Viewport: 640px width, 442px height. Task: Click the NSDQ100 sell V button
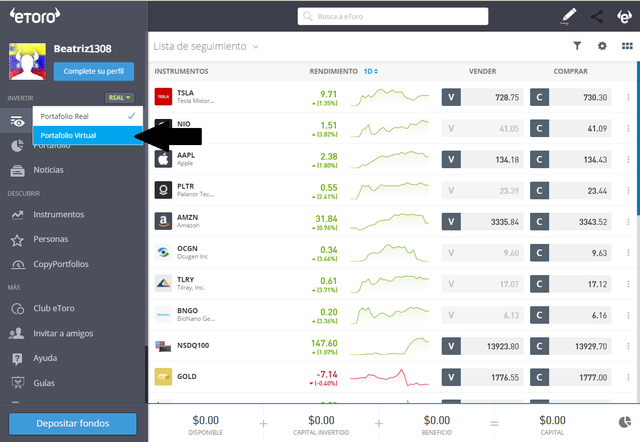pyautogui.click(x=451, y=346)
